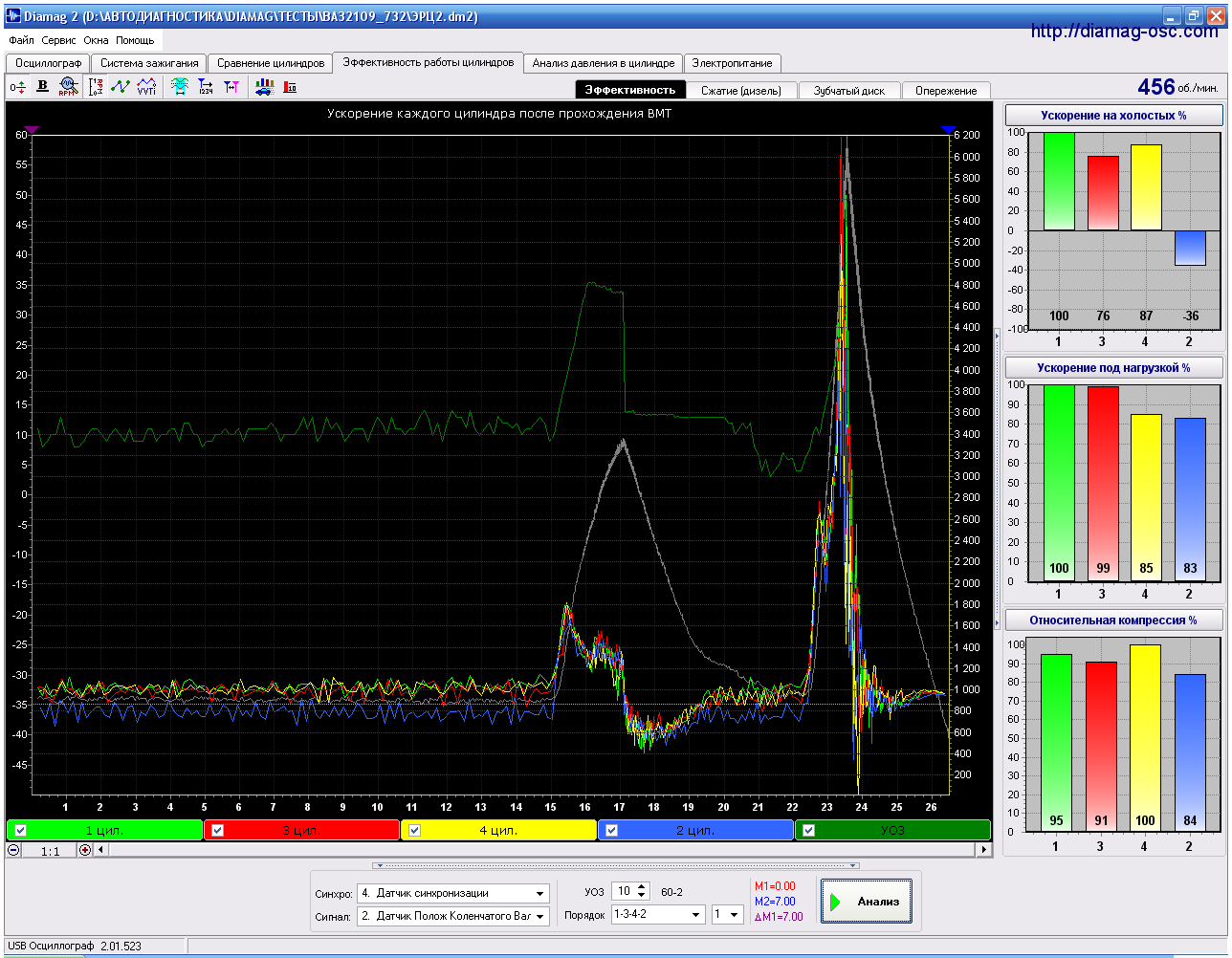Click the УОЗ input field showing 10

[624, 891]
